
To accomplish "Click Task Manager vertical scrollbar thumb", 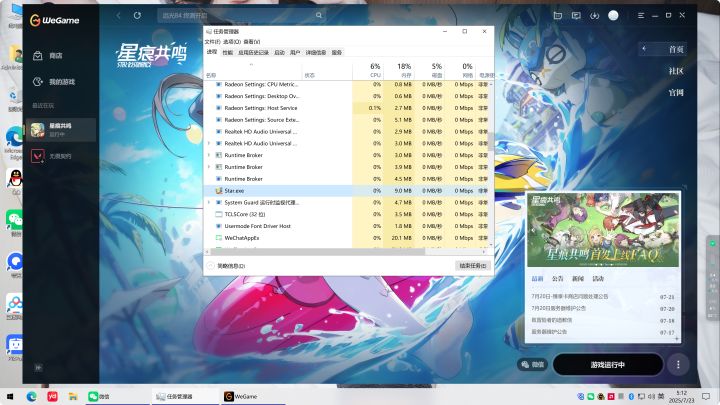I will pos(491,142).
